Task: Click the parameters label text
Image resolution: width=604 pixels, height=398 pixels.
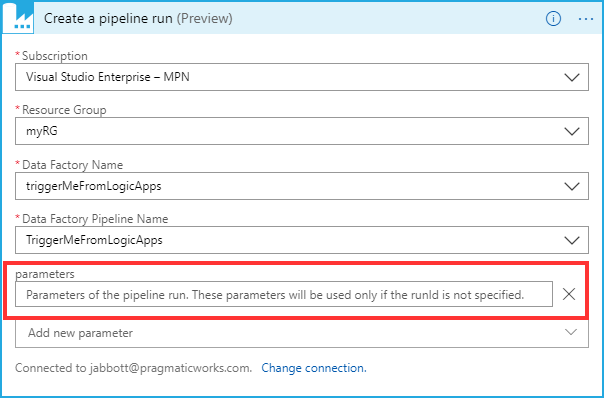Action: point(45,274)
